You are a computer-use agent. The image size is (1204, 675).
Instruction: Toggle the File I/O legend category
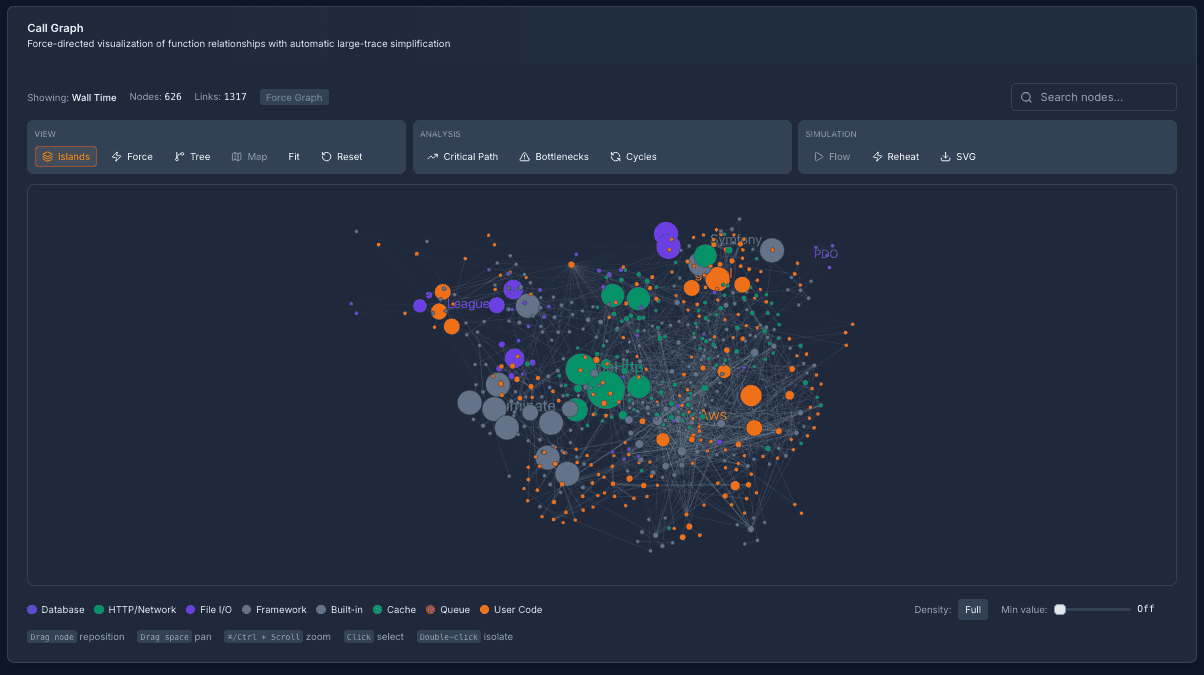click(x=209, y=609)
